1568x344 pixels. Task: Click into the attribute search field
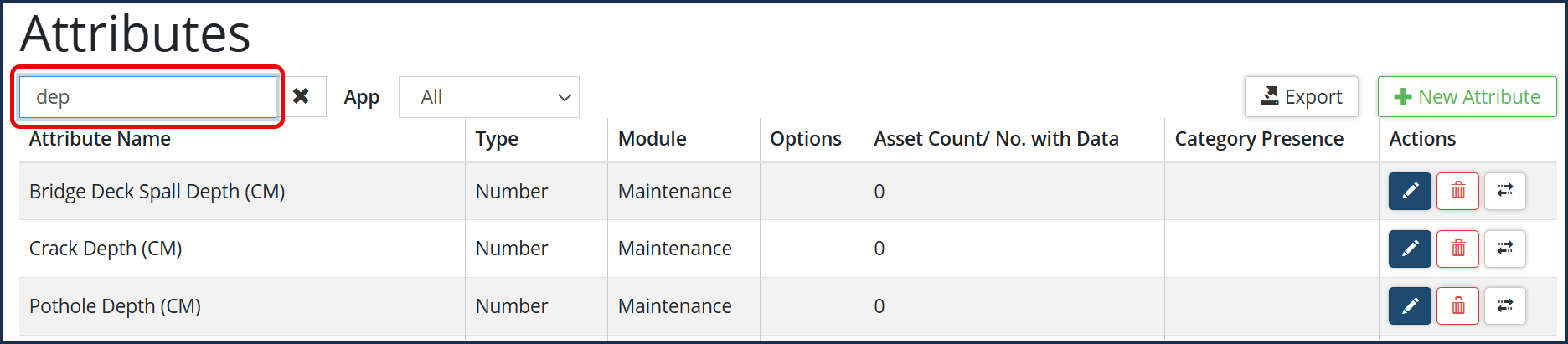click(x=147, y=97)
